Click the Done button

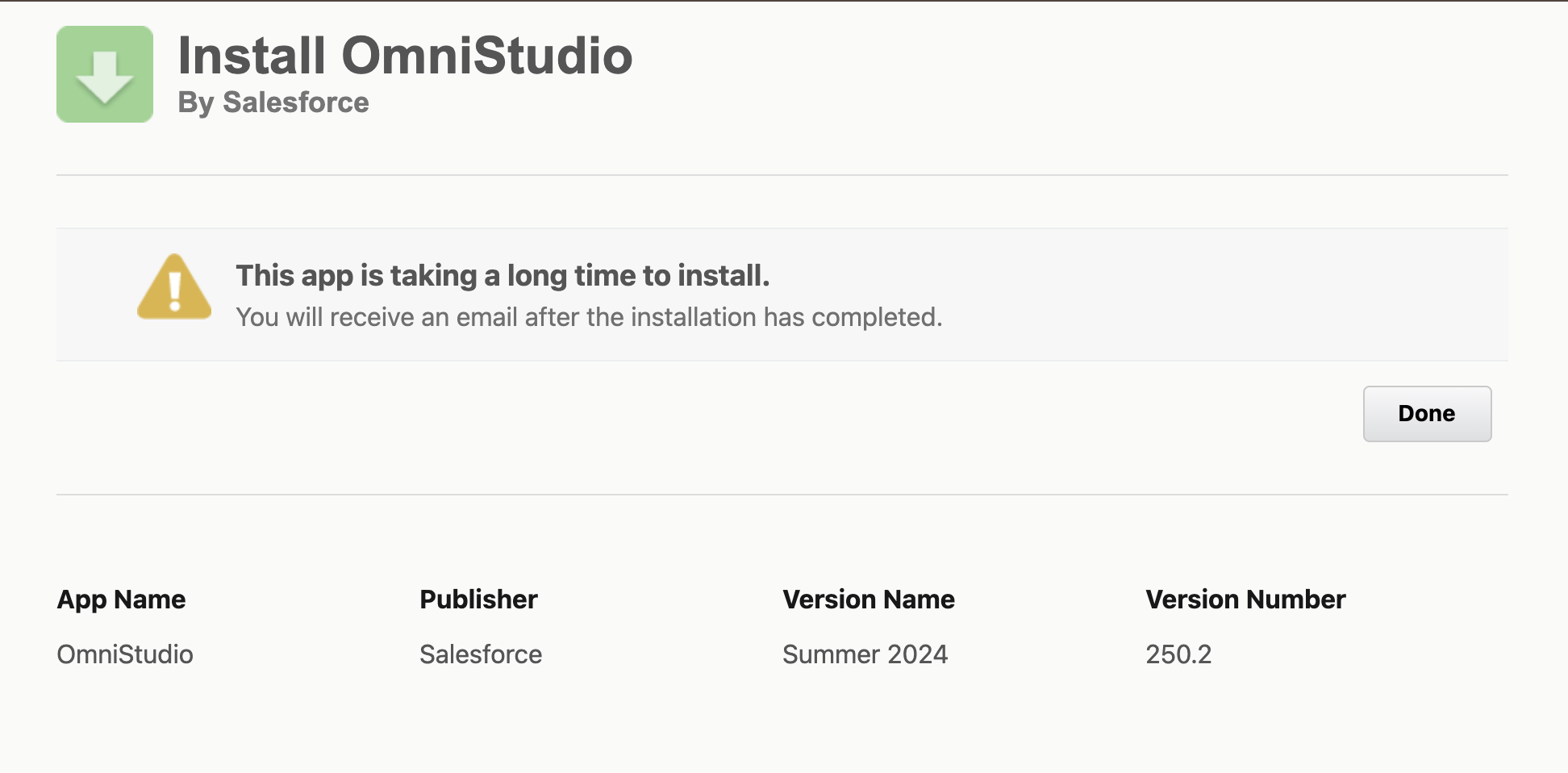(1427, 414)
